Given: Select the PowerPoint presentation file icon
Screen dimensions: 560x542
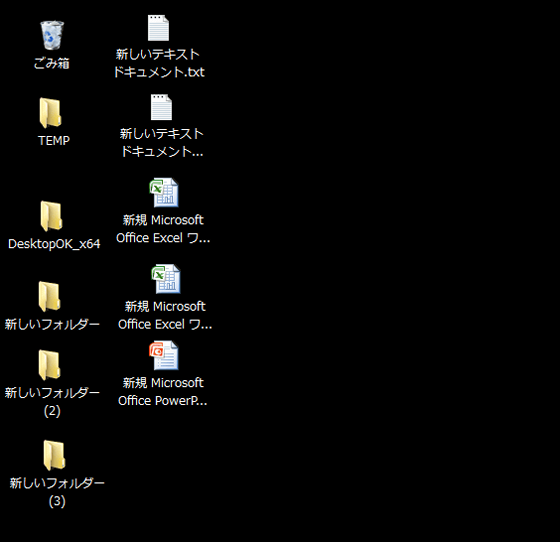Looking at the screenshot, I should click(164, 355).
